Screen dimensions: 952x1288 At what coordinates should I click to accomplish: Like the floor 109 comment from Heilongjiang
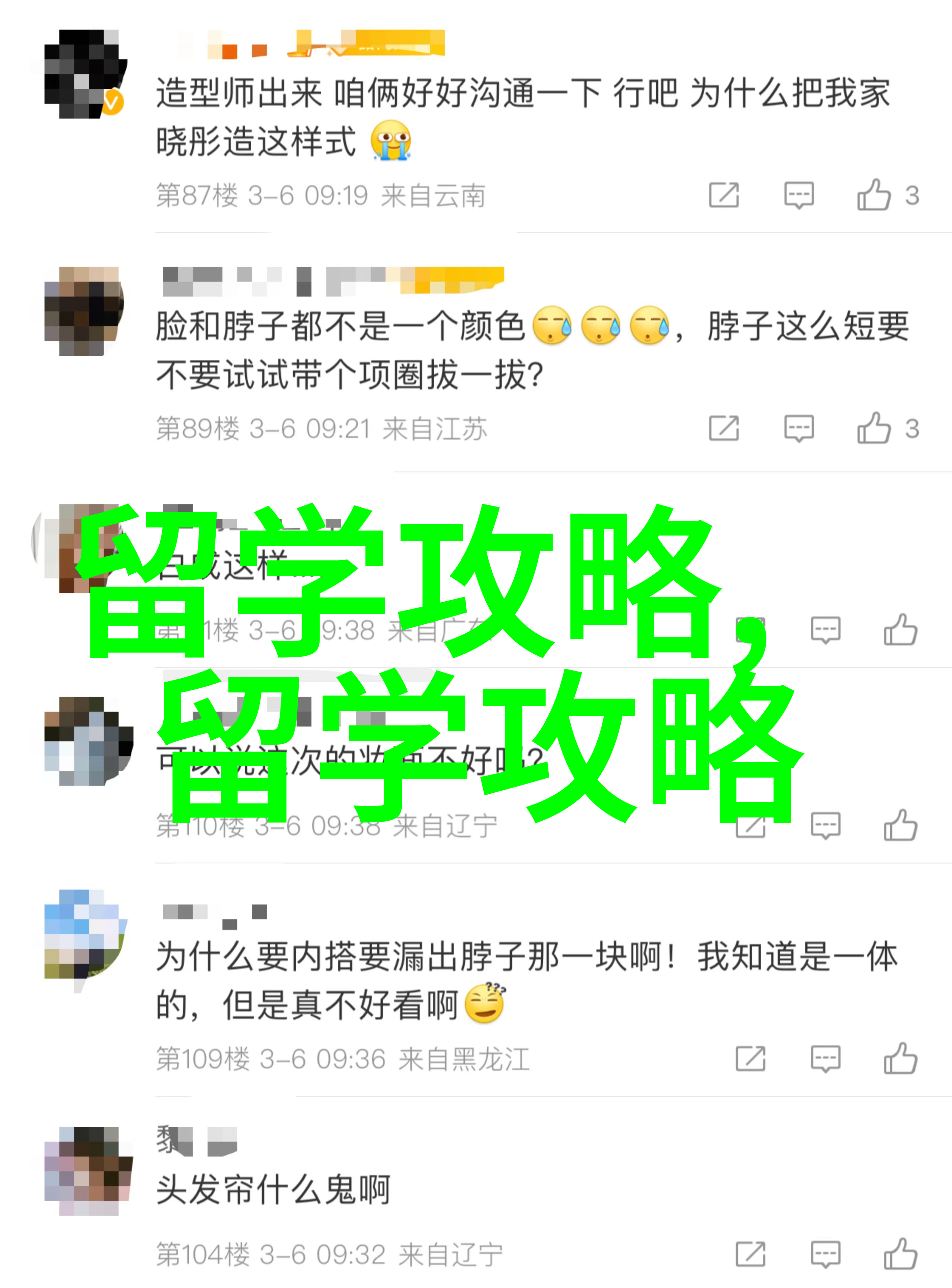pyautogui.click(x=901, y=1059)
